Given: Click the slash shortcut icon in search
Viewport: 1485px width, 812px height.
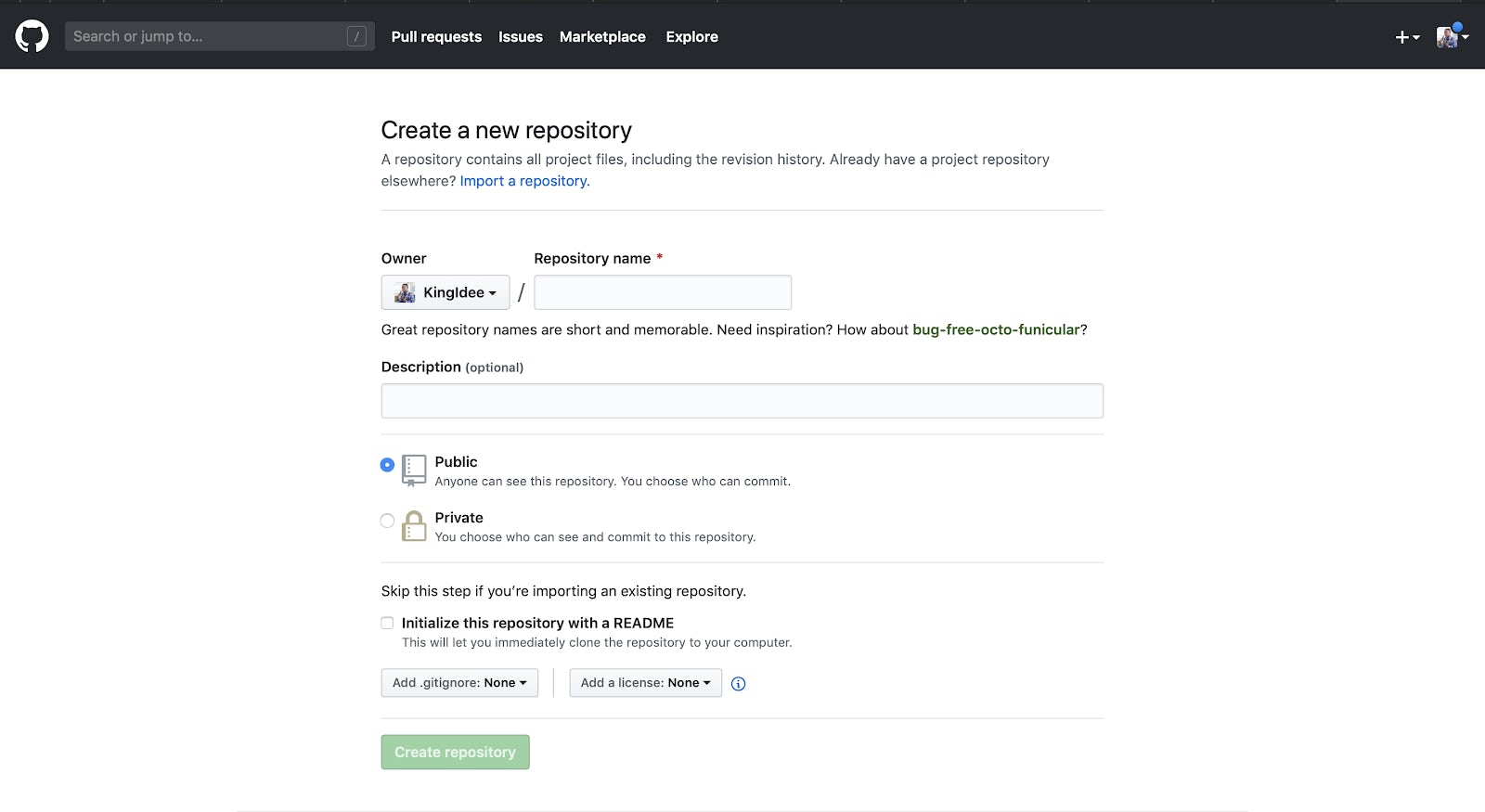Looking at the screenshot, I should [356, 36].
